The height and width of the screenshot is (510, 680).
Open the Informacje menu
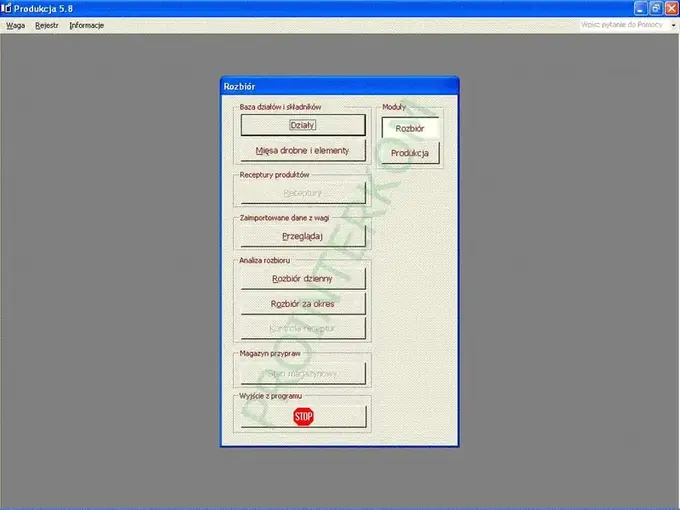coord(87,25)
